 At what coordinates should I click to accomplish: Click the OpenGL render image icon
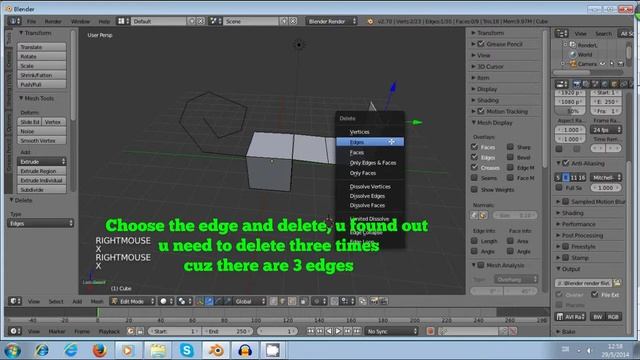click(x=373, y=301)
